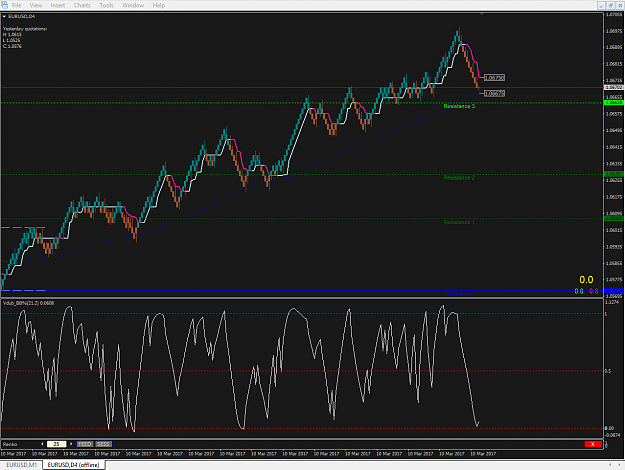Select the EURUSD,D4 (offline) chart tab
The width and height of the screenshot is (625, 470).
73,465
